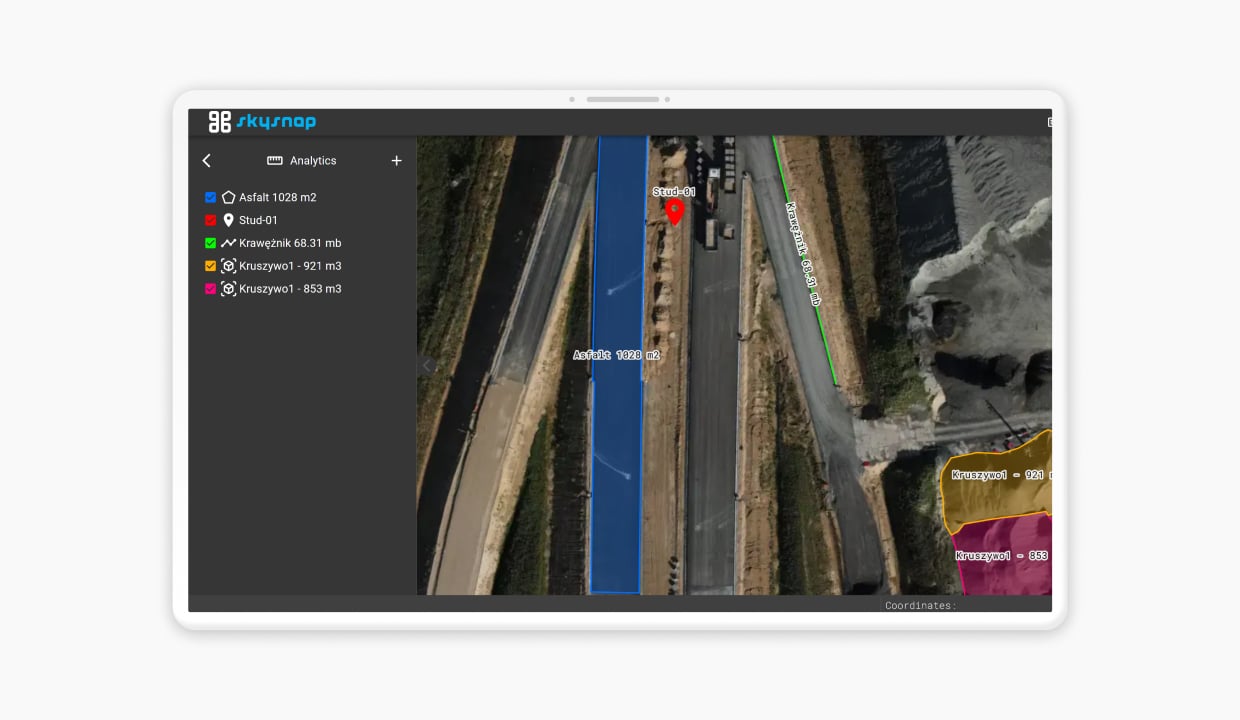Open the Asfalt 1028 m2 list entry
Screen dimensions: 1240x720
pos(278,198)
